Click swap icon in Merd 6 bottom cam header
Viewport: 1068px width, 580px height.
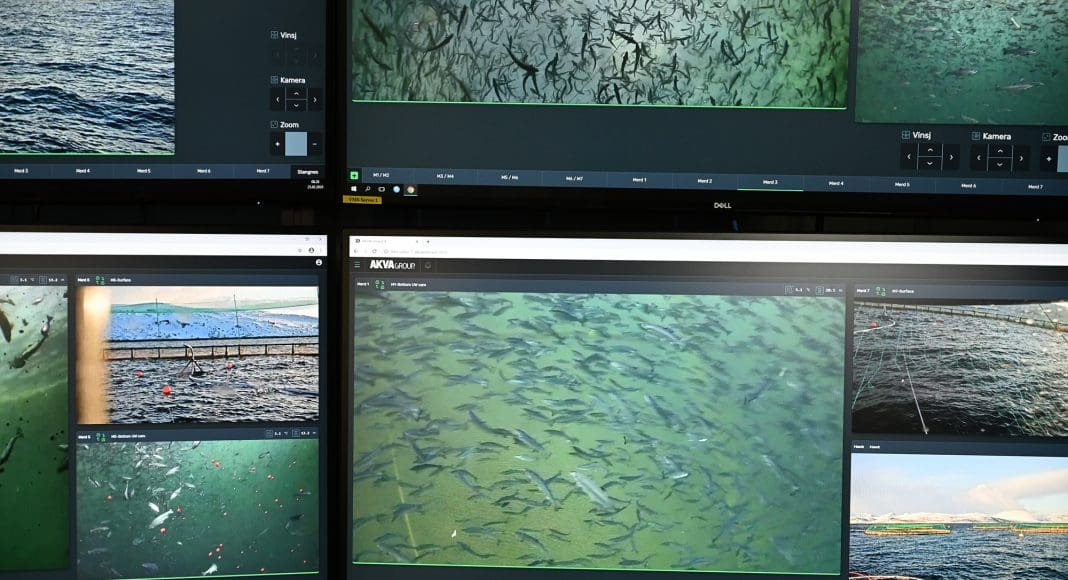click(x=100, y=436)
